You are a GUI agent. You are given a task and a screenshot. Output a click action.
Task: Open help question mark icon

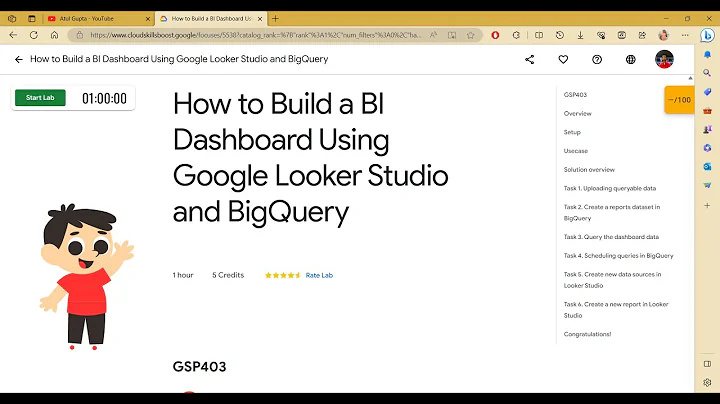(597, 59)
